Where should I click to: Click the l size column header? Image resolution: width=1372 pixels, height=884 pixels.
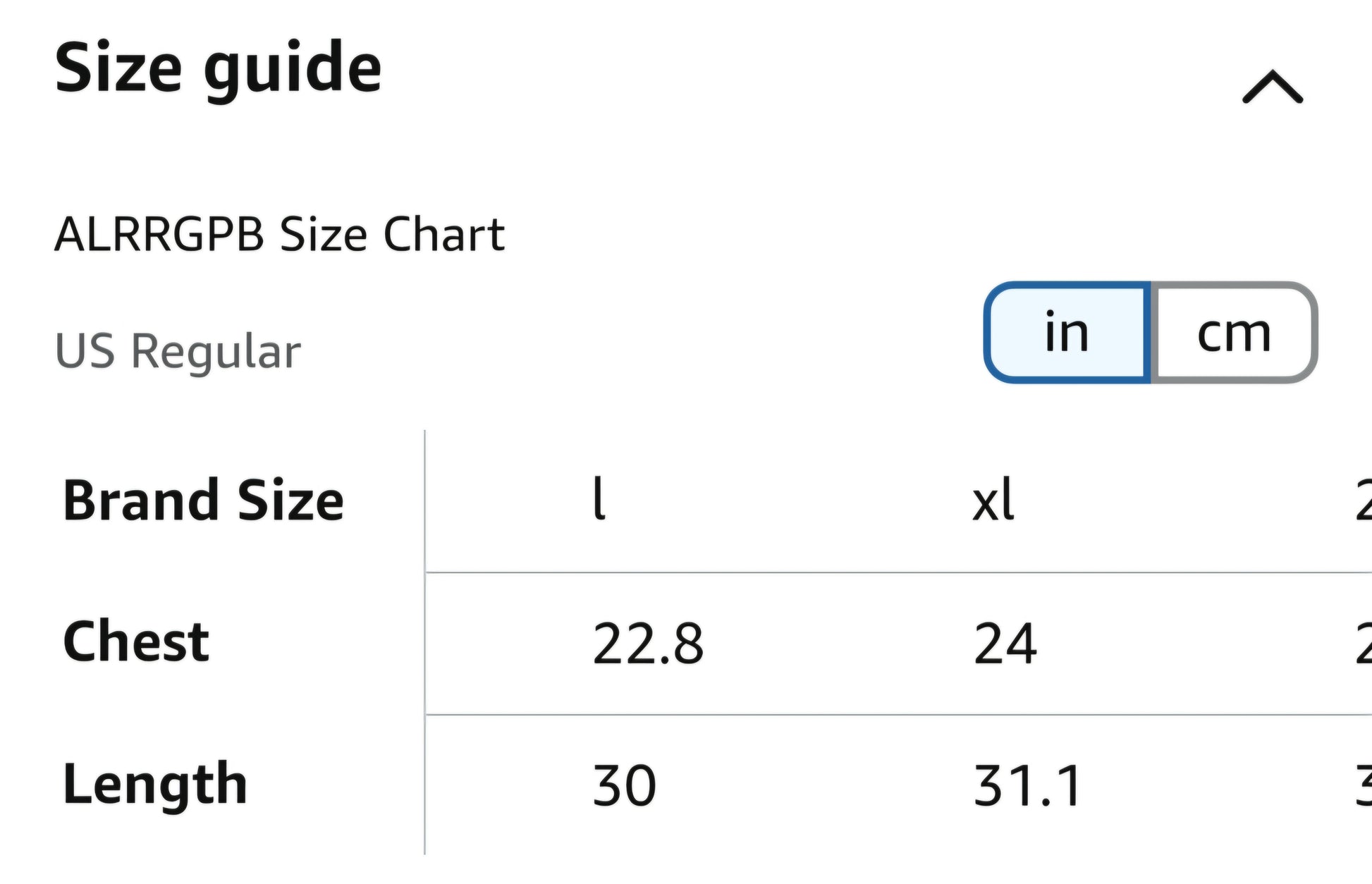[599, 498]
